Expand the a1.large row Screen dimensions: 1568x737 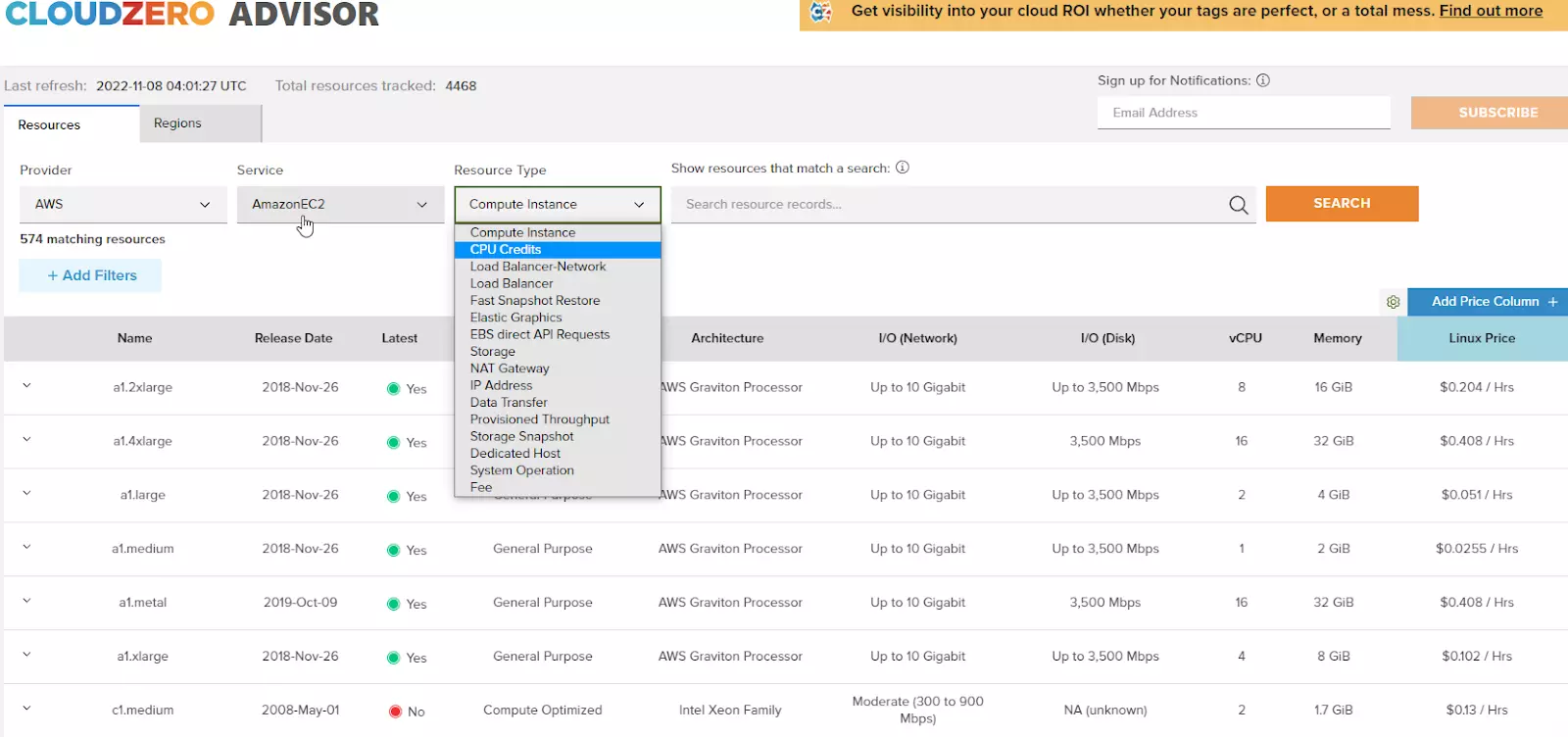[x=26, y=494]
